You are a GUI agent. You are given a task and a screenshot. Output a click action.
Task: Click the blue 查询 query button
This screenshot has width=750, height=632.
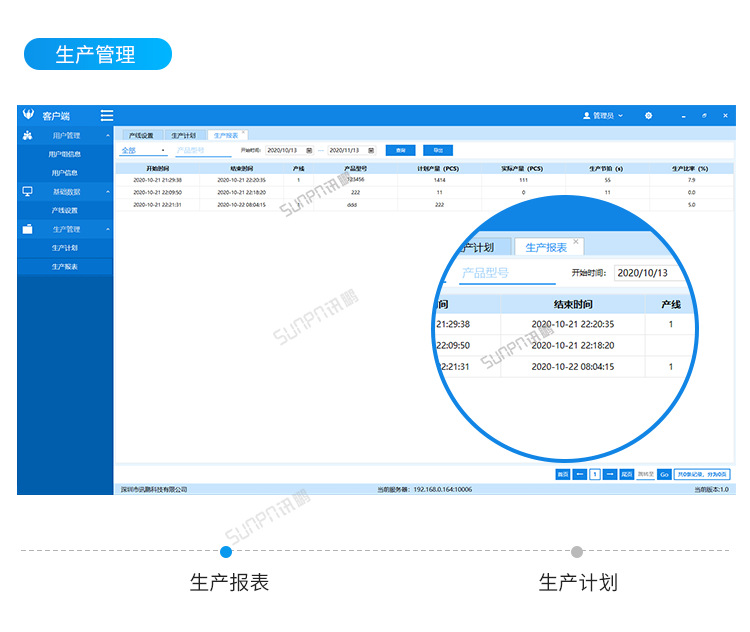(x=400, y=150)
